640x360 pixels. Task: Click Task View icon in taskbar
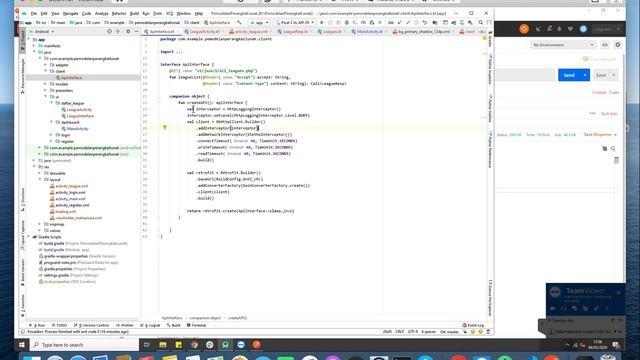147,345
